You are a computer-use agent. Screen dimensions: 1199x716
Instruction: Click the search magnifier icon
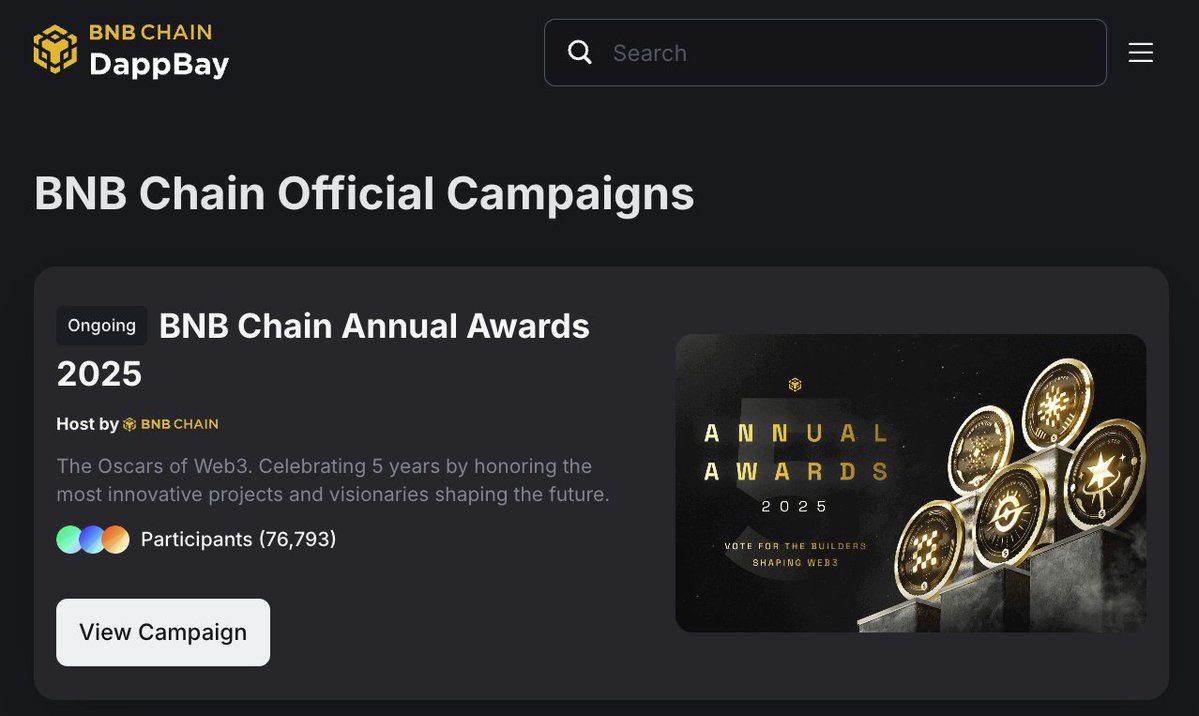pos(580,52)
